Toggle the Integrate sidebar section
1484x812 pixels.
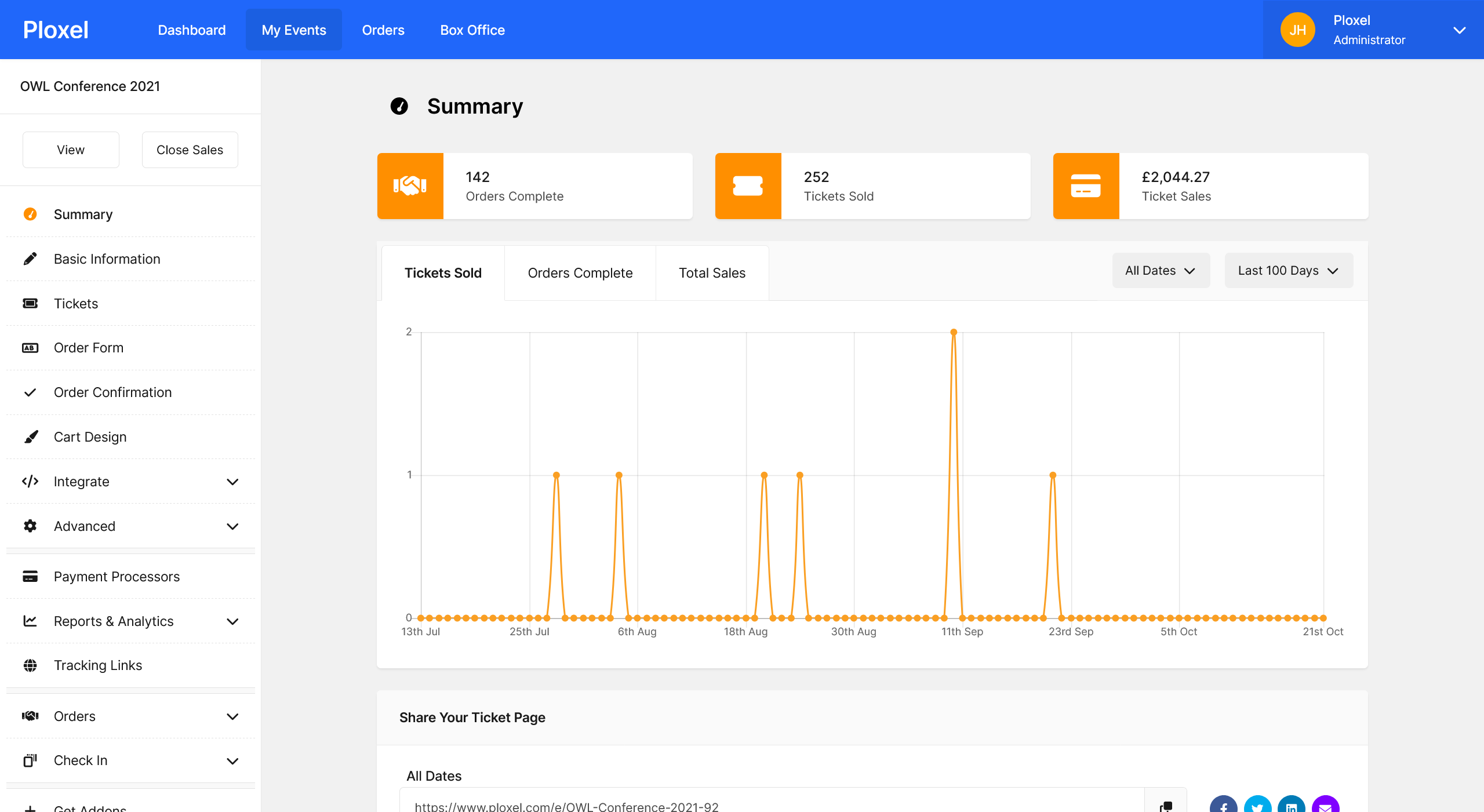click(130, 482)
